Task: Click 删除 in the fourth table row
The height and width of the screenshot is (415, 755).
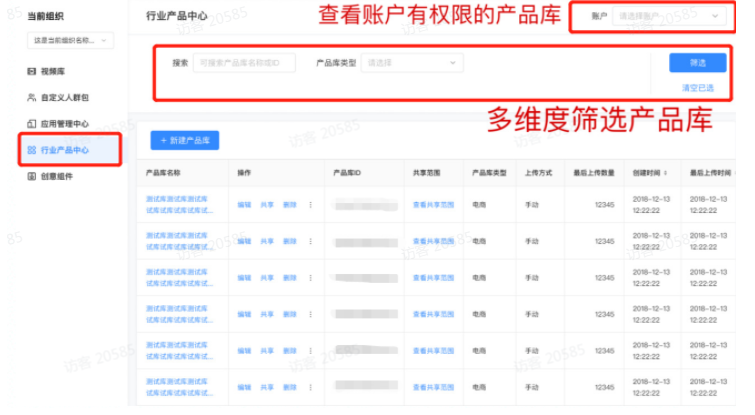Action: [289, 314]
